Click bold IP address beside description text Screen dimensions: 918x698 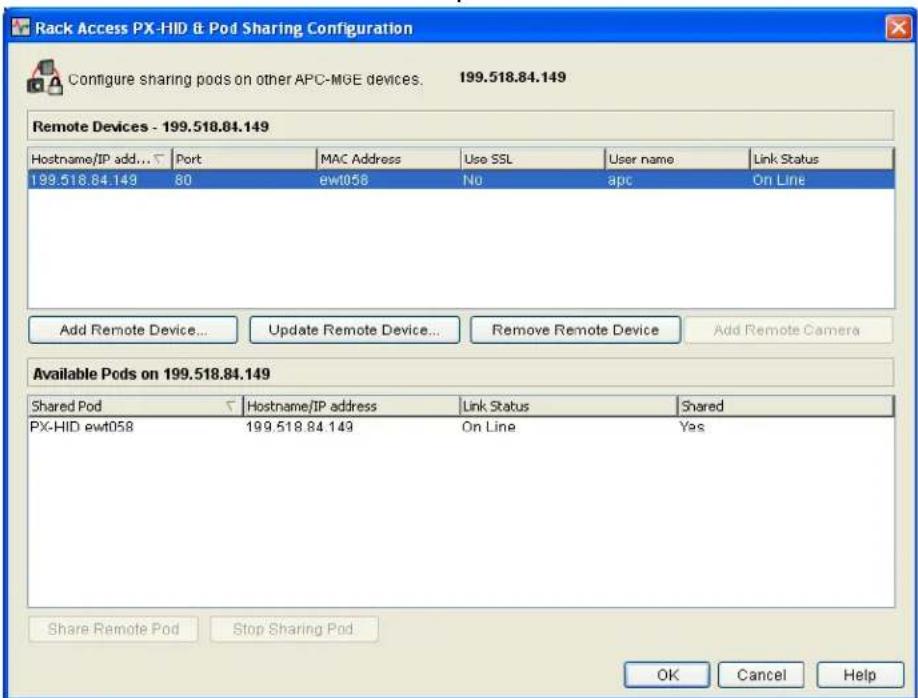coord(512,77)
